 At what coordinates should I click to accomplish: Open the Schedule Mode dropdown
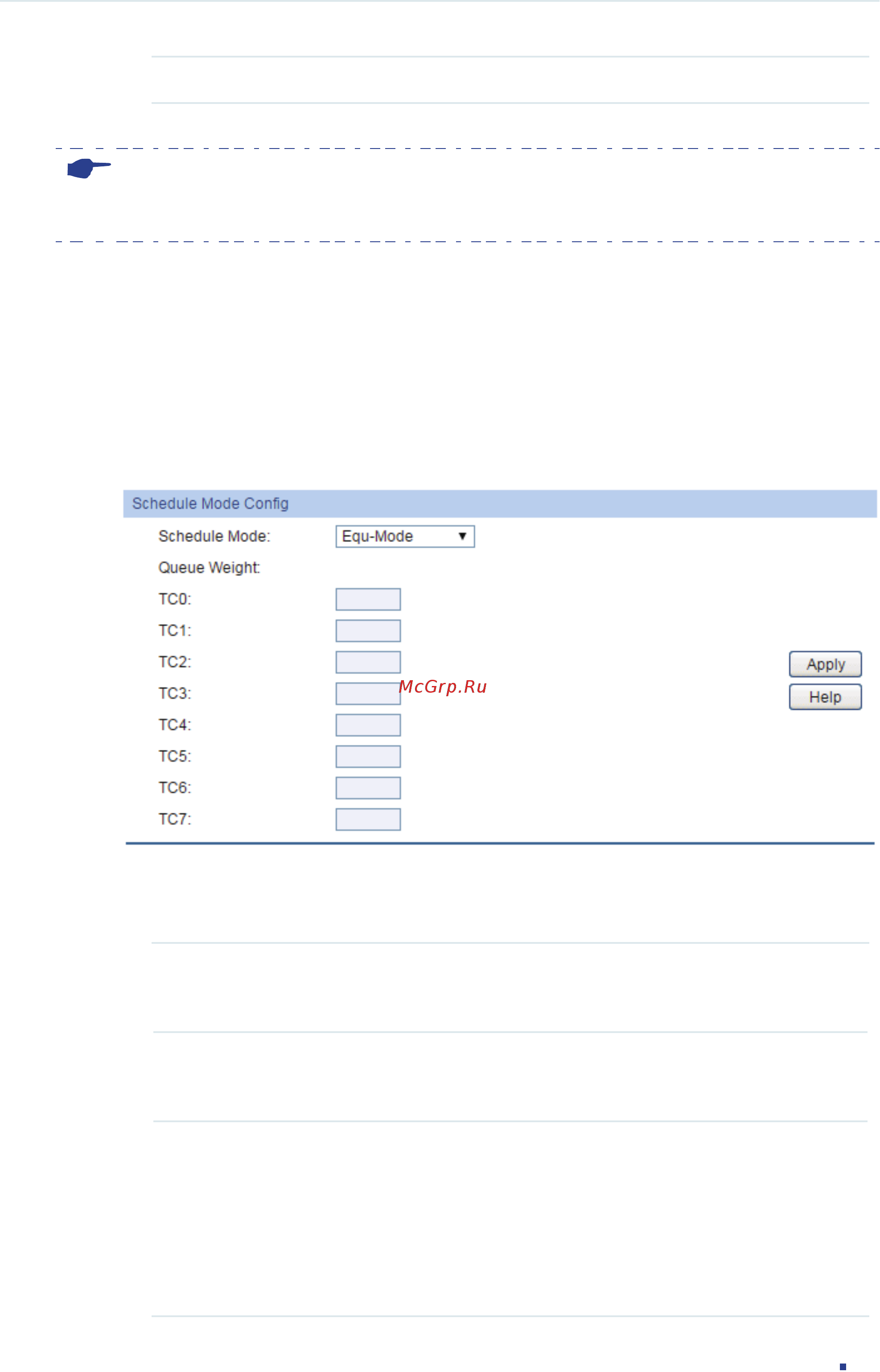click(x=405, y=536)
